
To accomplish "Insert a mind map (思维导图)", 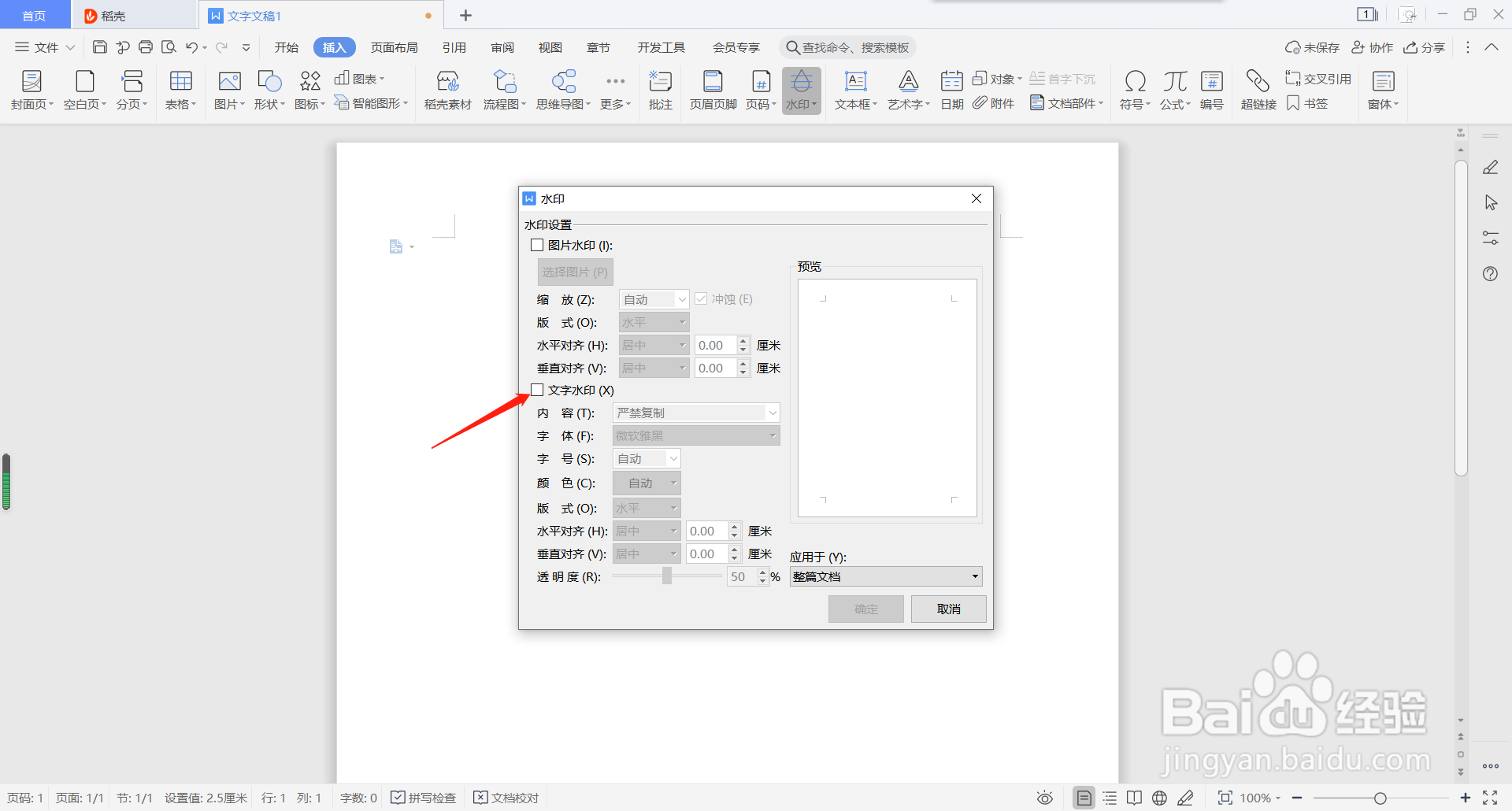I will [563, 91].
